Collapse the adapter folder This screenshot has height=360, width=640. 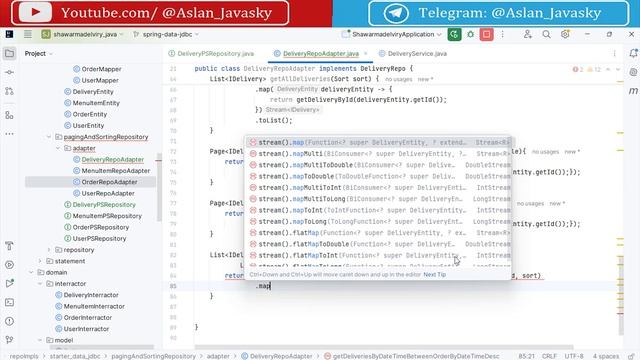(x=58, y=148)
